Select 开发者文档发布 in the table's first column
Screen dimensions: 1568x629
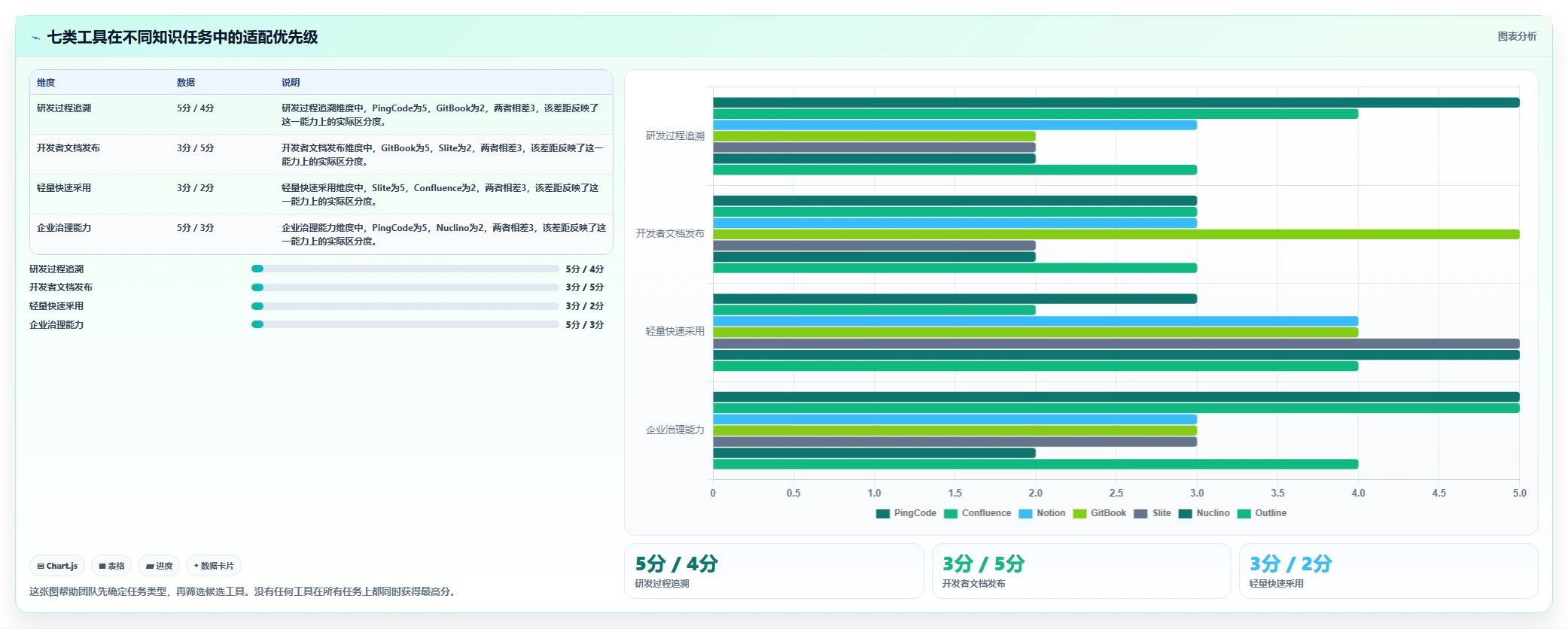click(x=69, y=148)
